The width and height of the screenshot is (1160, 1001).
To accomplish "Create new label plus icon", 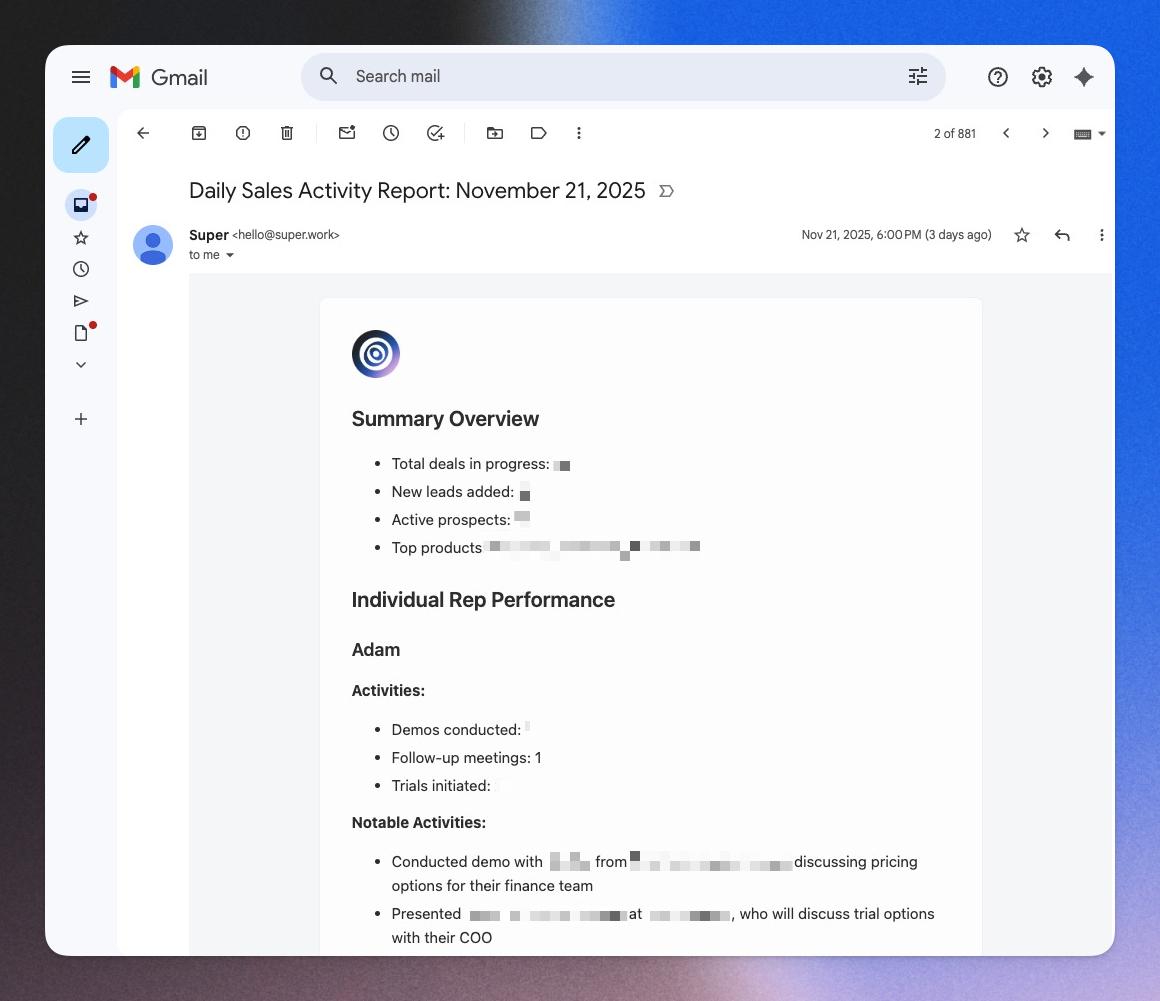I will click(81, 419).
